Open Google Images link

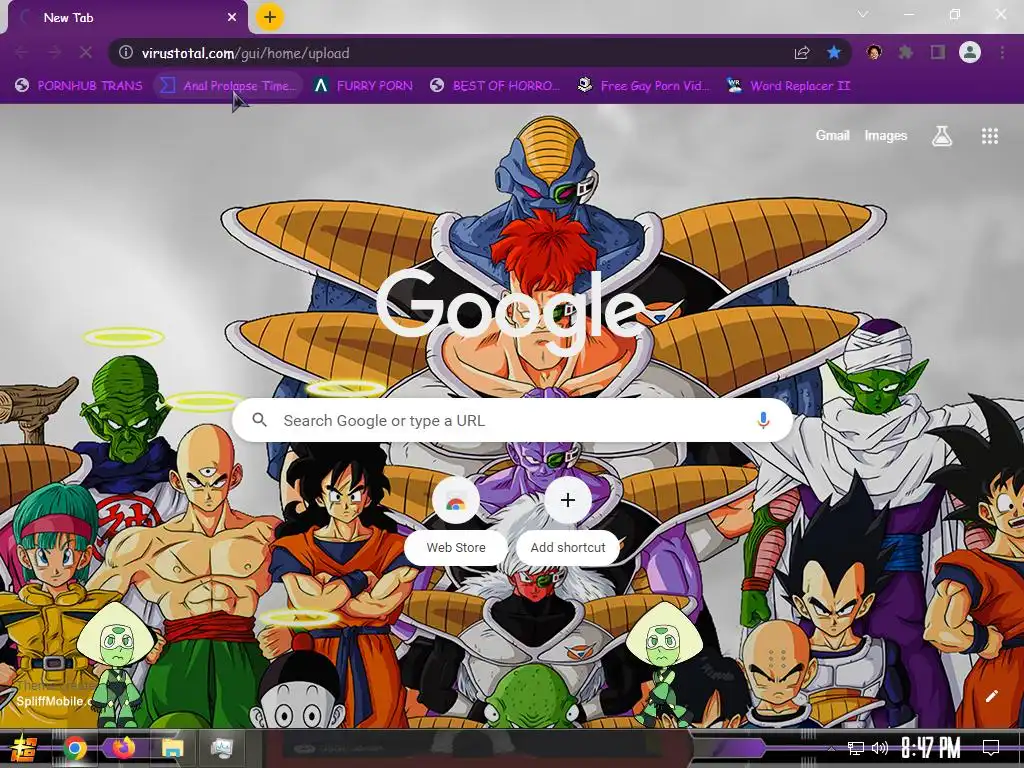pyautogui.click(x=886, y=135)
